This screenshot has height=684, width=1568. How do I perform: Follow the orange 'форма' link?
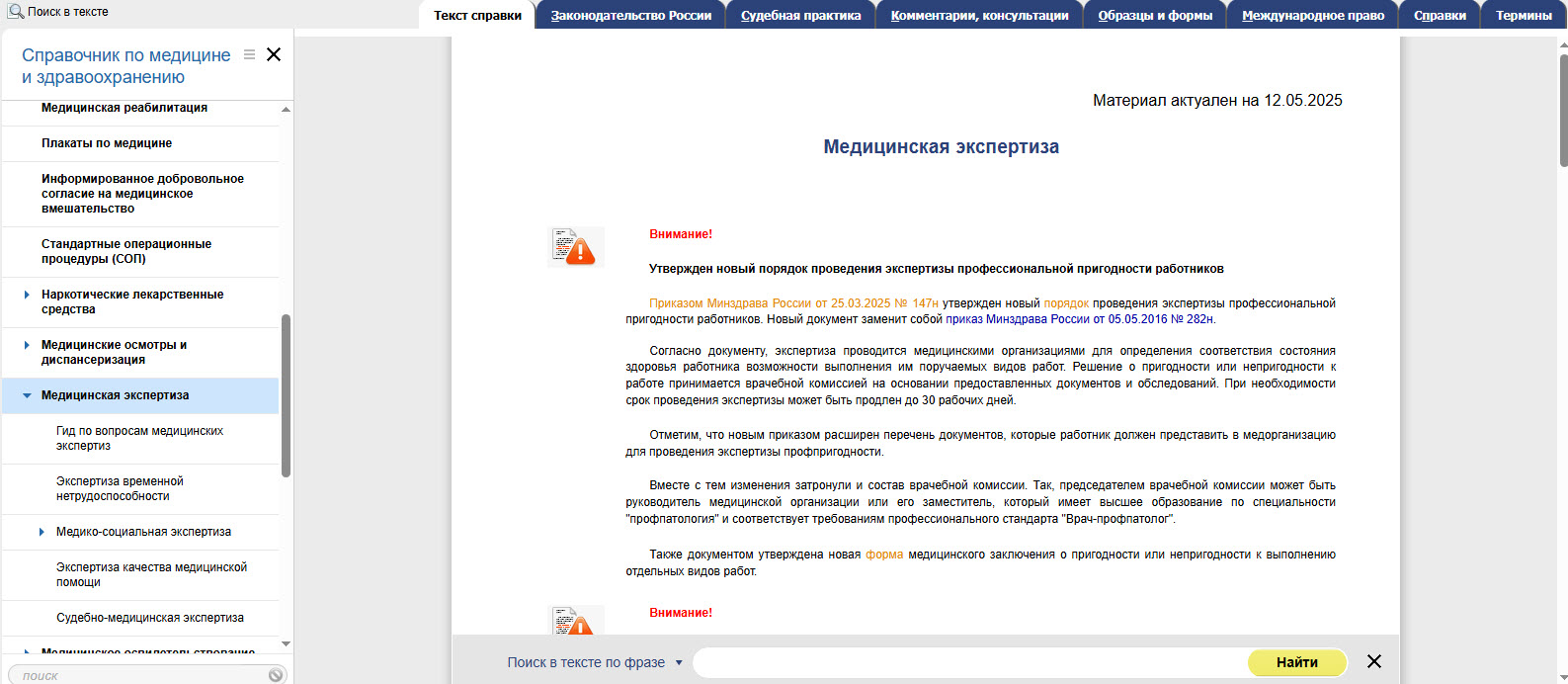[884, 555]
